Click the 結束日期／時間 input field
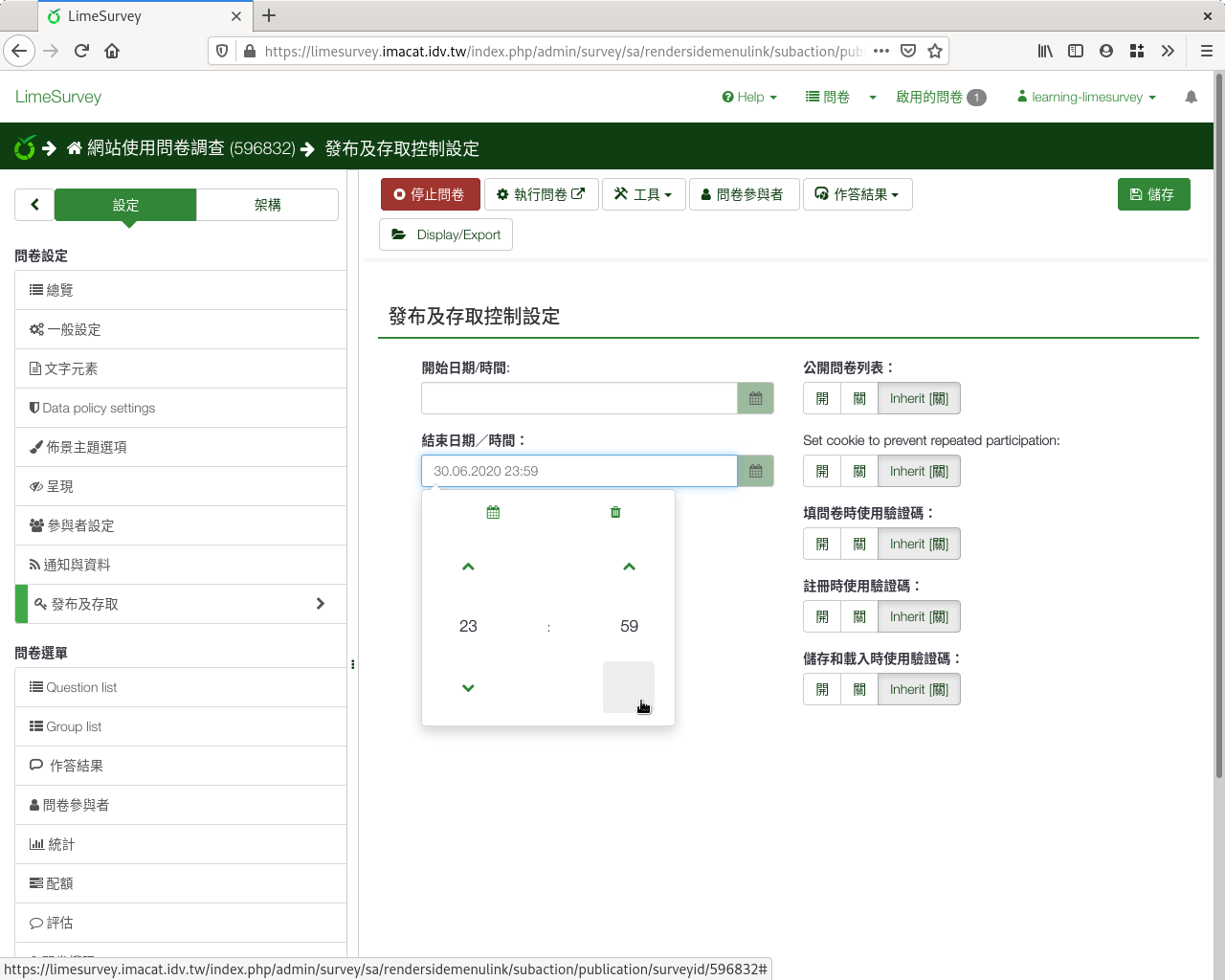 579,471
